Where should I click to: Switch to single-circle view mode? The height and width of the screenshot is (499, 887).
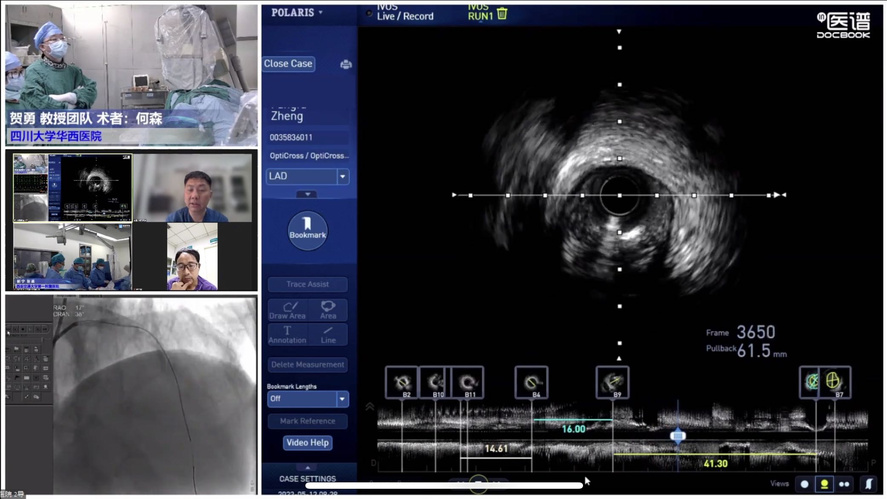click(x=804, y=484)
